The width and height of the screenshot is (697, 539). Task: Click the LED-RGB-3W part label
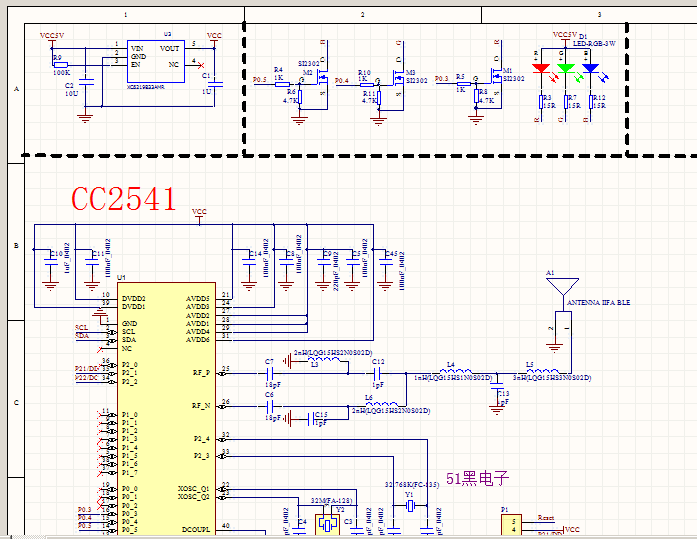(594, 44)
